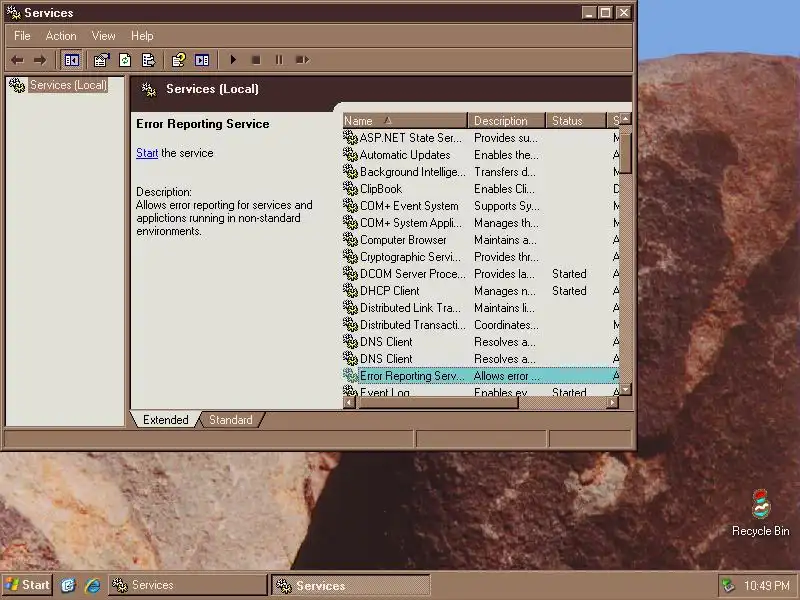Click the gear icon next to COM+ Event System
This screenshot has height=600, width=800.
pos(350,206)
